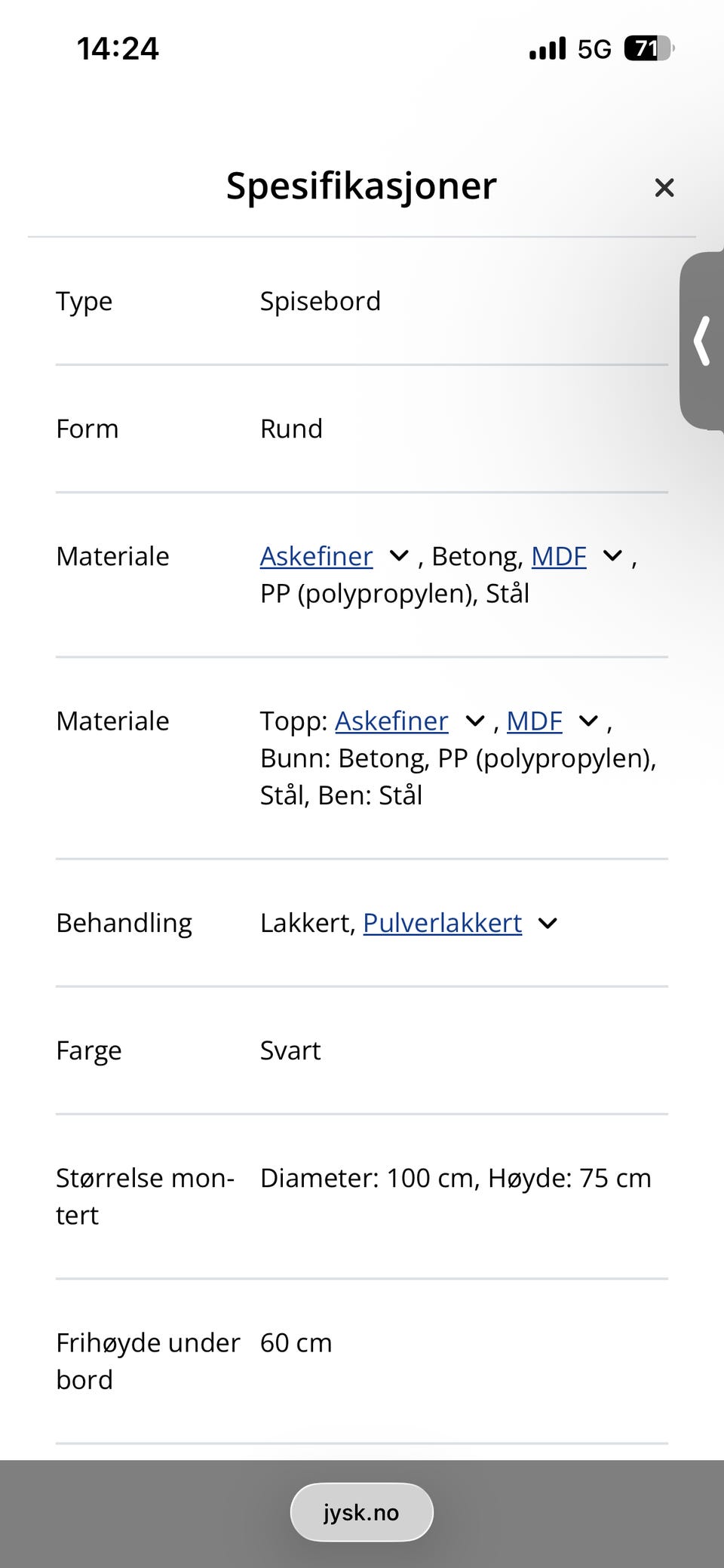Select the Svart color value
Image resolution: width=724 pixels, height=1568 pixels.
[x=290, y=1050]
